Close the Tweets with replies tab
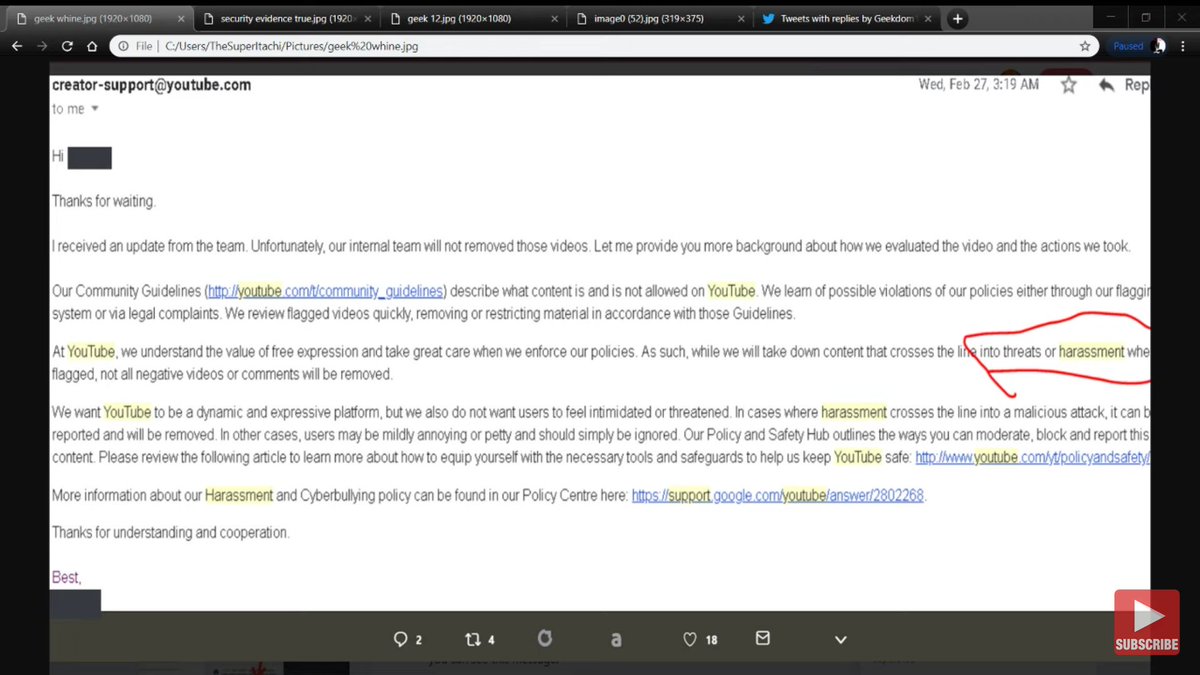1200x675 pixels. coord(926,18)
